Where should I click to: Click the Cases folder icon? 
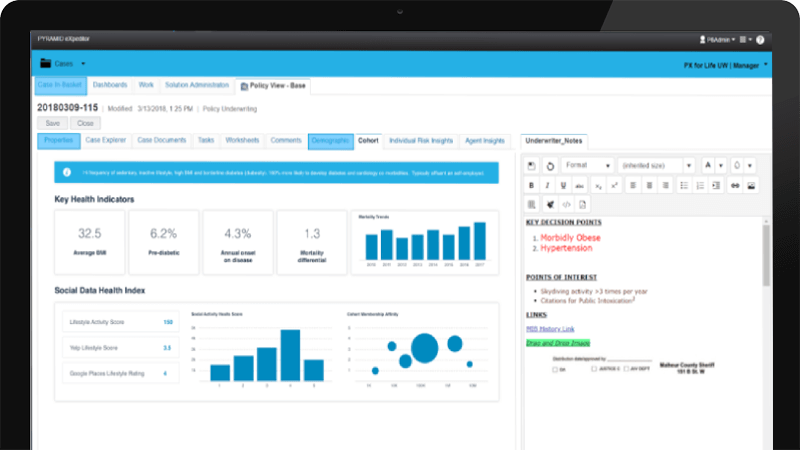[x=46, y=63]
